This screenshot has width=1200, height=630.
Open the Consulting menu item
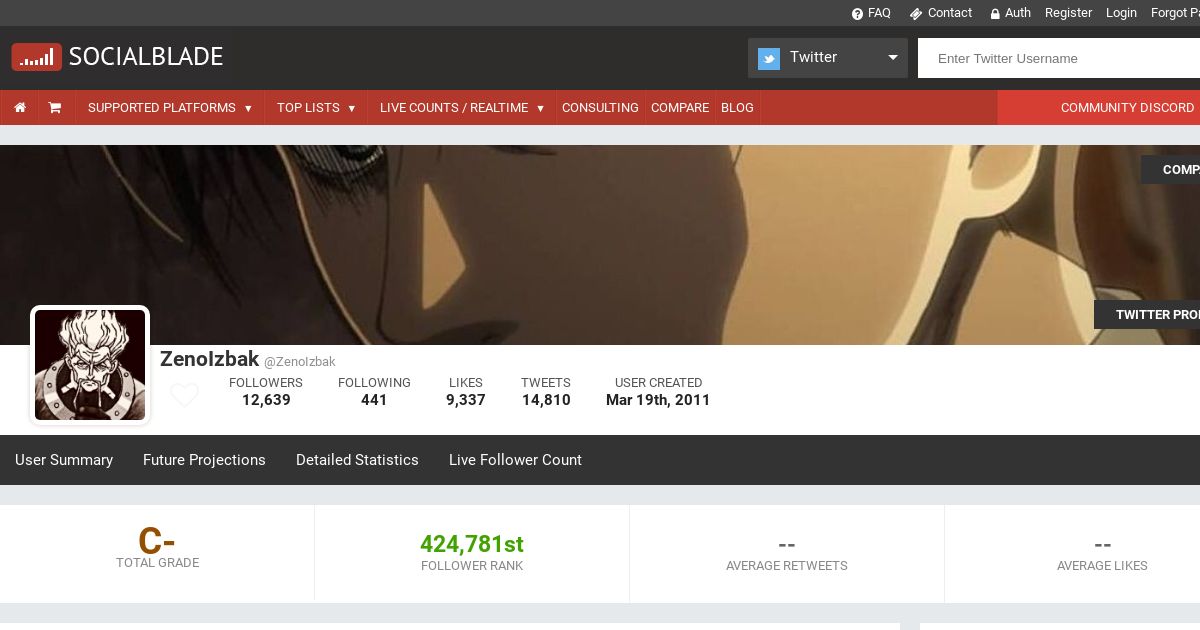tap(600, 108)
